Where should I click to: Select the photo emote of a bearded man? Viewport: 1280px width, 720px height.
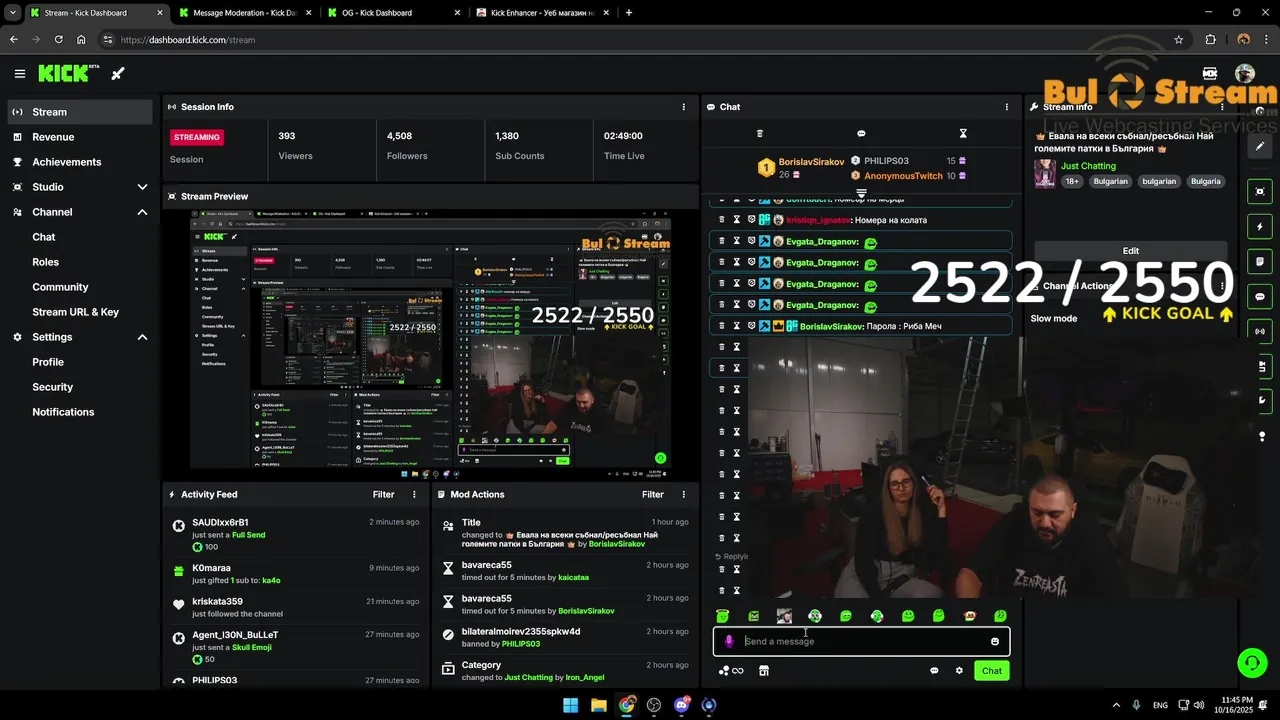(x=784, y=616)
